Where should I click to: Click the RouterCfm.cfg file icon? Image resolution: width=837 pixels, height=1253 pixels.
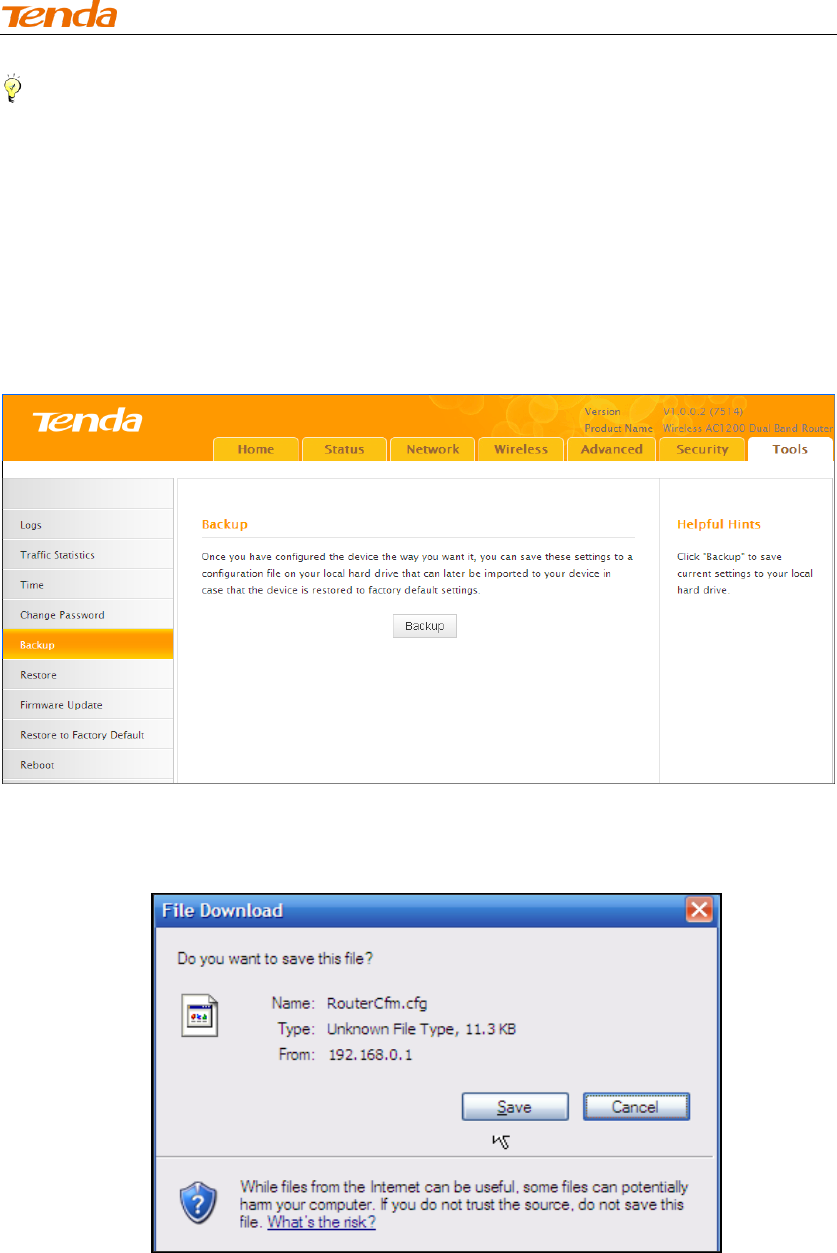click(x=199, y=1017)
